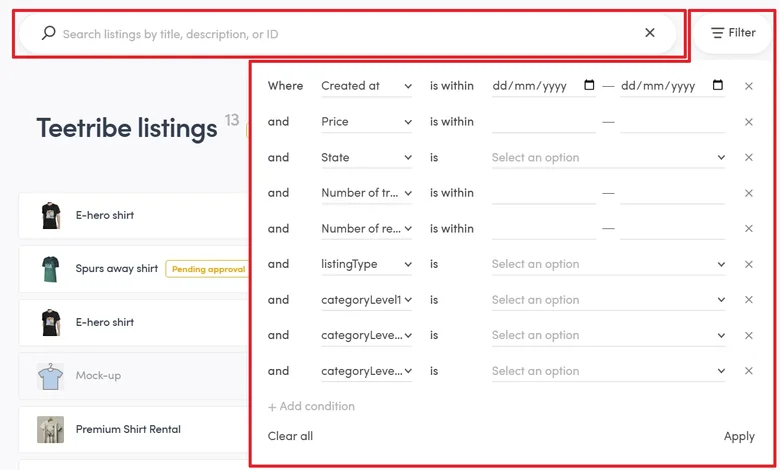Viewport: 780px width, 470px height.
Task: Remove the categoryLevel1 condition
Action: coord(749,299)
